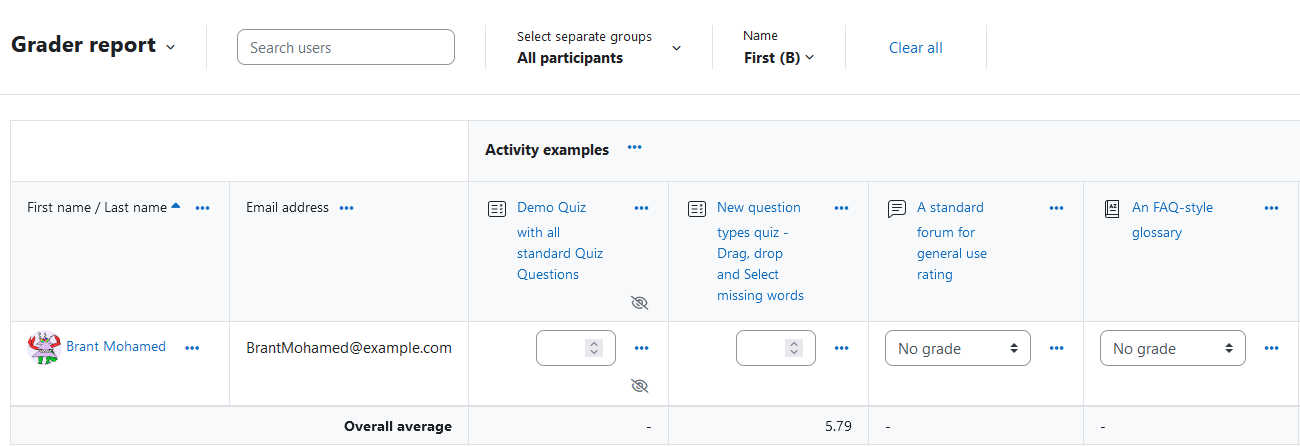Click the forum activity icon in the column header

point(897,209)
